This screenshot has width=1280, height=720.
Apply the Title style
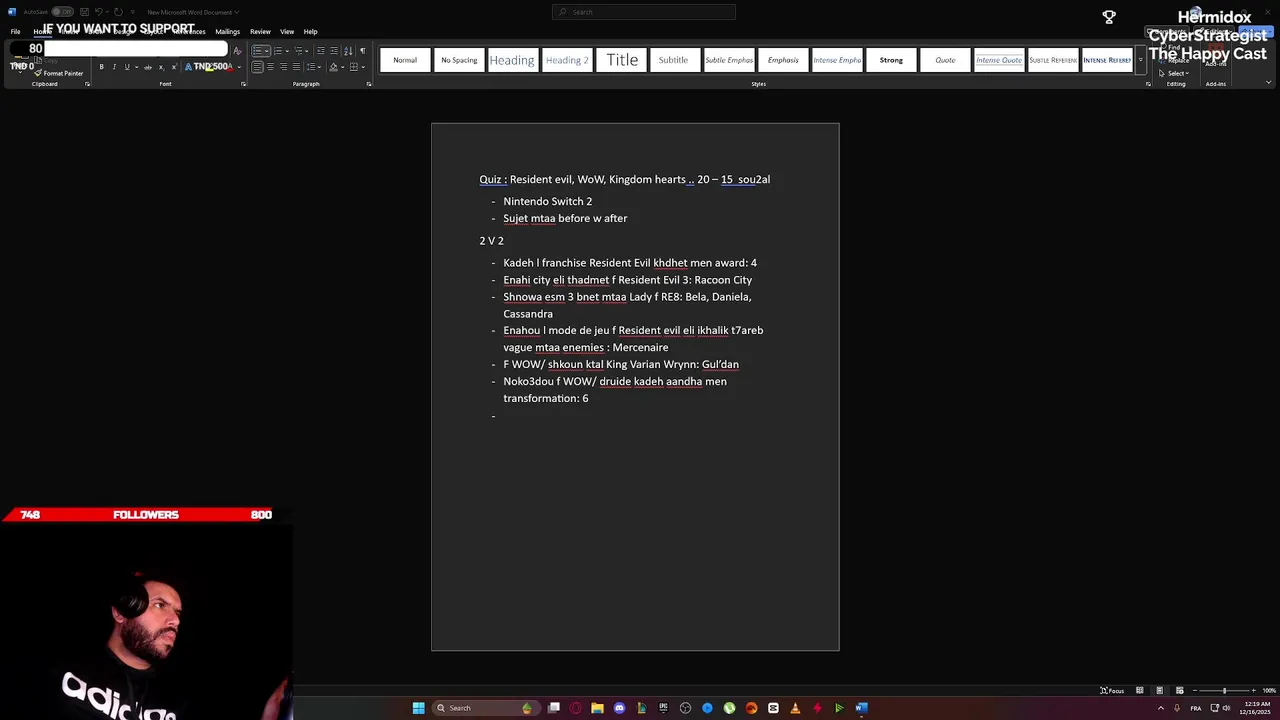622,60
